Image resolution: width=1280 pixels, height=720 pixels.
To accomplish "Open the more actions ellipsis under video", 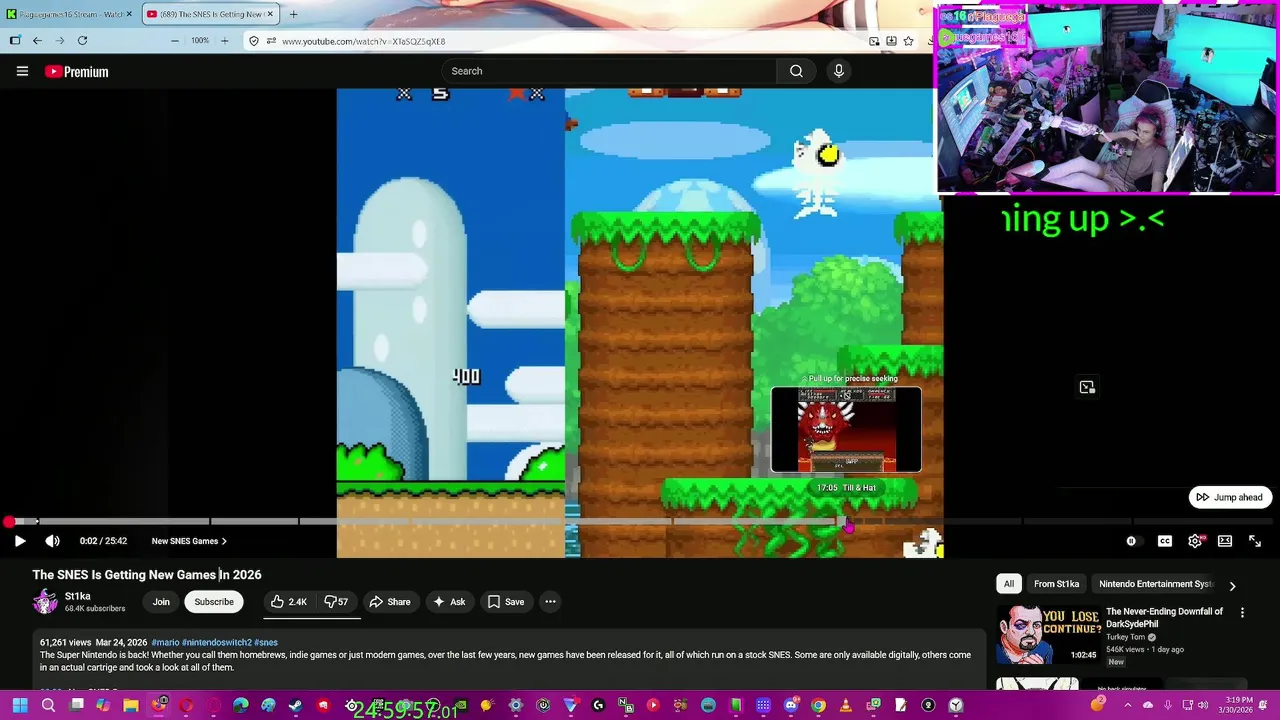I will 550,602.
